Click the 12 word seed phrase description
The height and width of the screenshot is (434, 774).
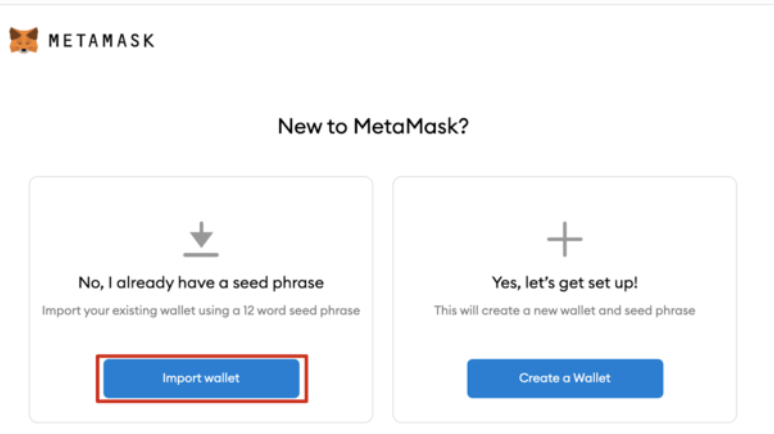click(201, 310)
